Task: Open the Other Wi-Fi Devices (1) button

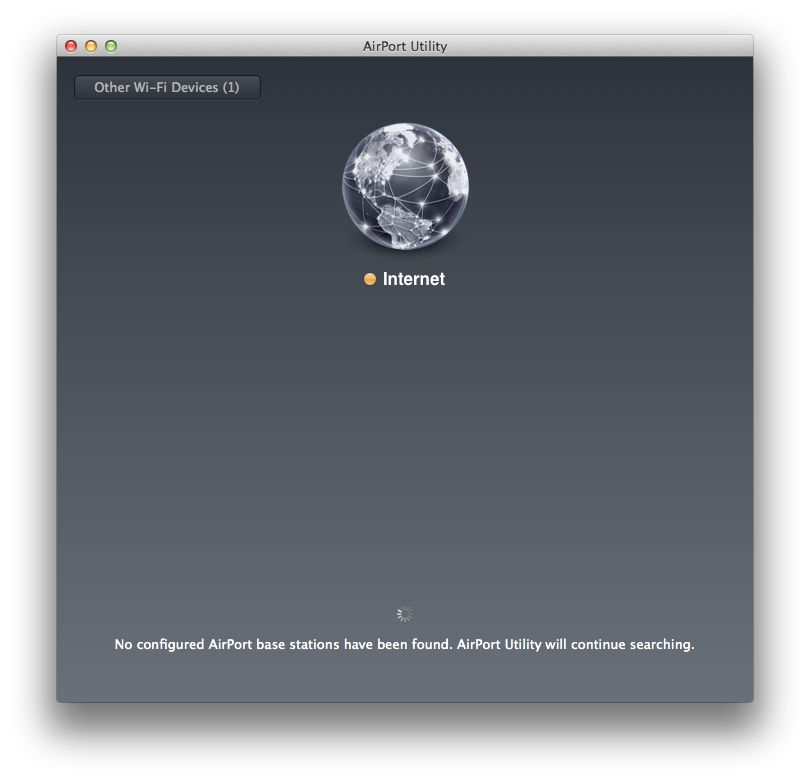Action: (x=167, y=87)
